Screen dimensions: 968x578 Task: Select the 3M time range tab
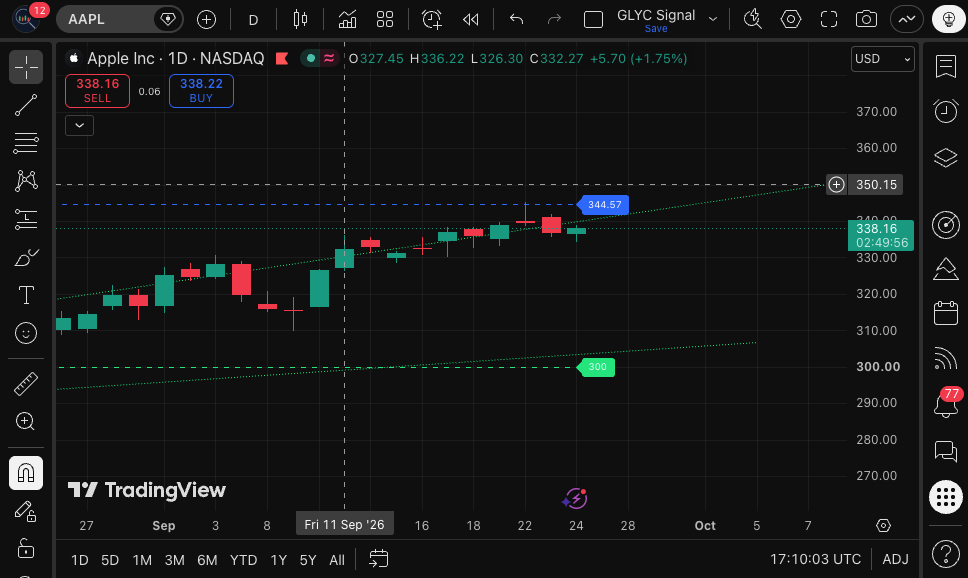pos(175,560)
